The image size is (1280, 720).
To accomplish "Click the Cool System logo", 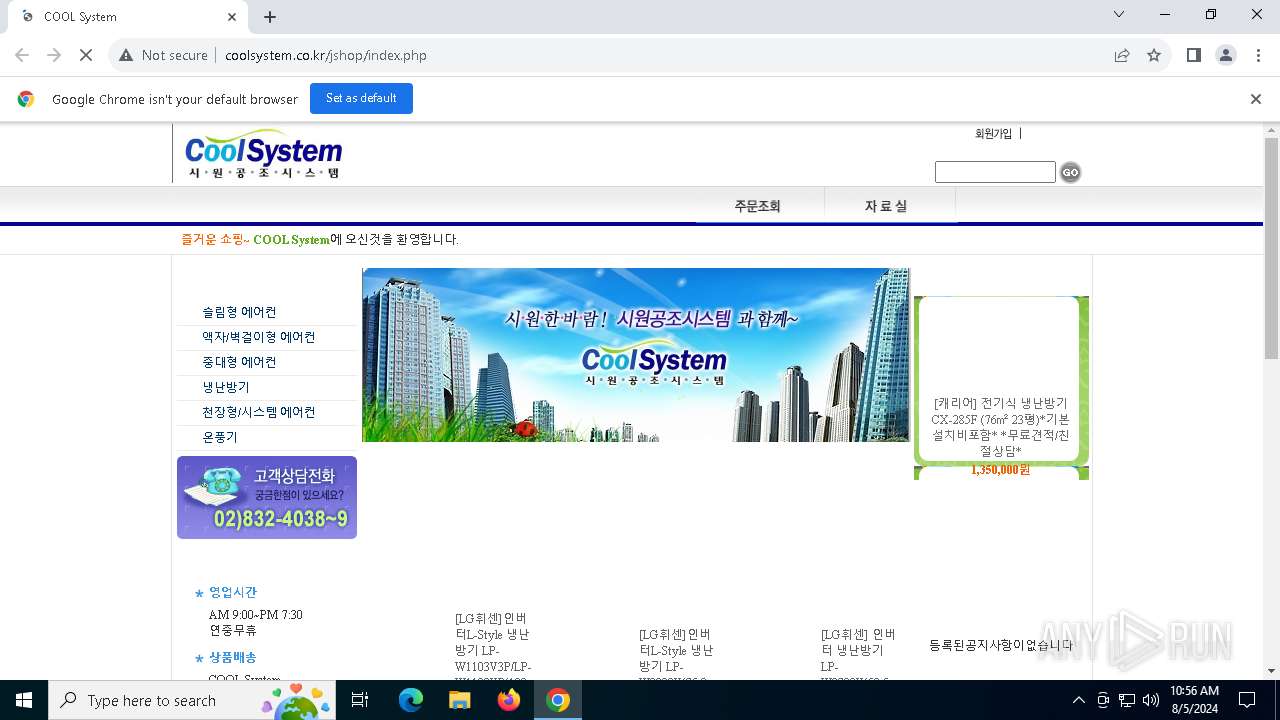I will [x=263, y=153].
